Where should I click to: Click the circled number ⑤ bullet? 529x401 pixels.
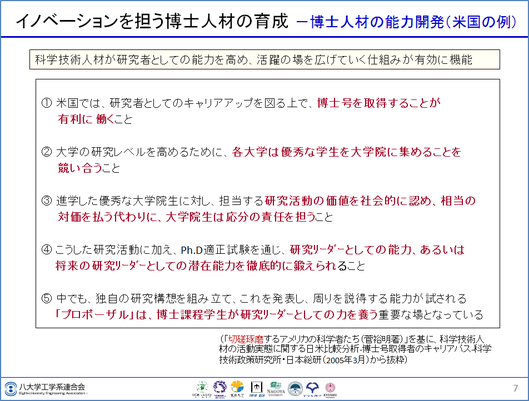click(46, 298)
